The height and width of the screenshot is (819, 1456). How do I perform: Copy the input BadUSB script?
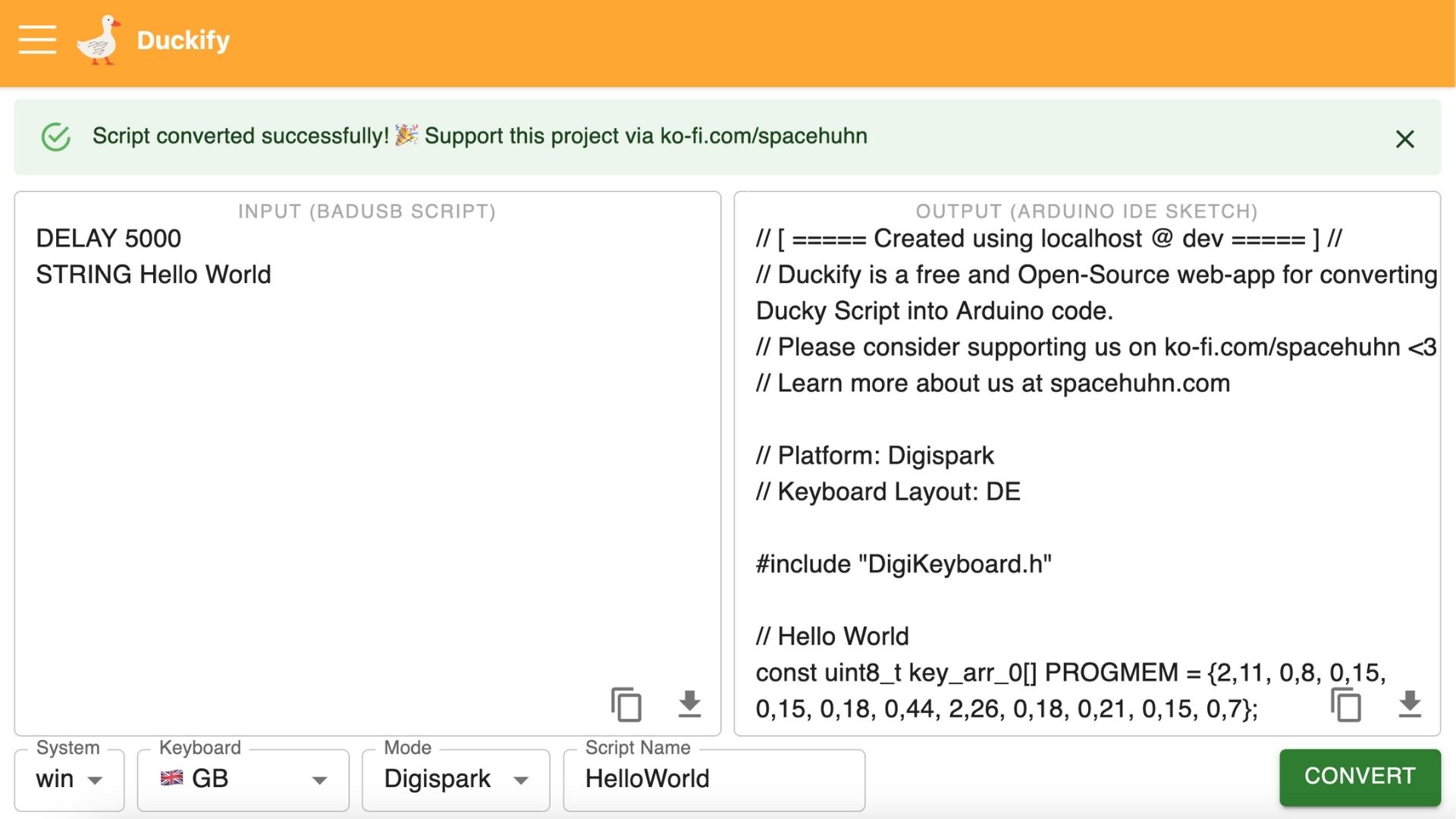tap(626, 704)
